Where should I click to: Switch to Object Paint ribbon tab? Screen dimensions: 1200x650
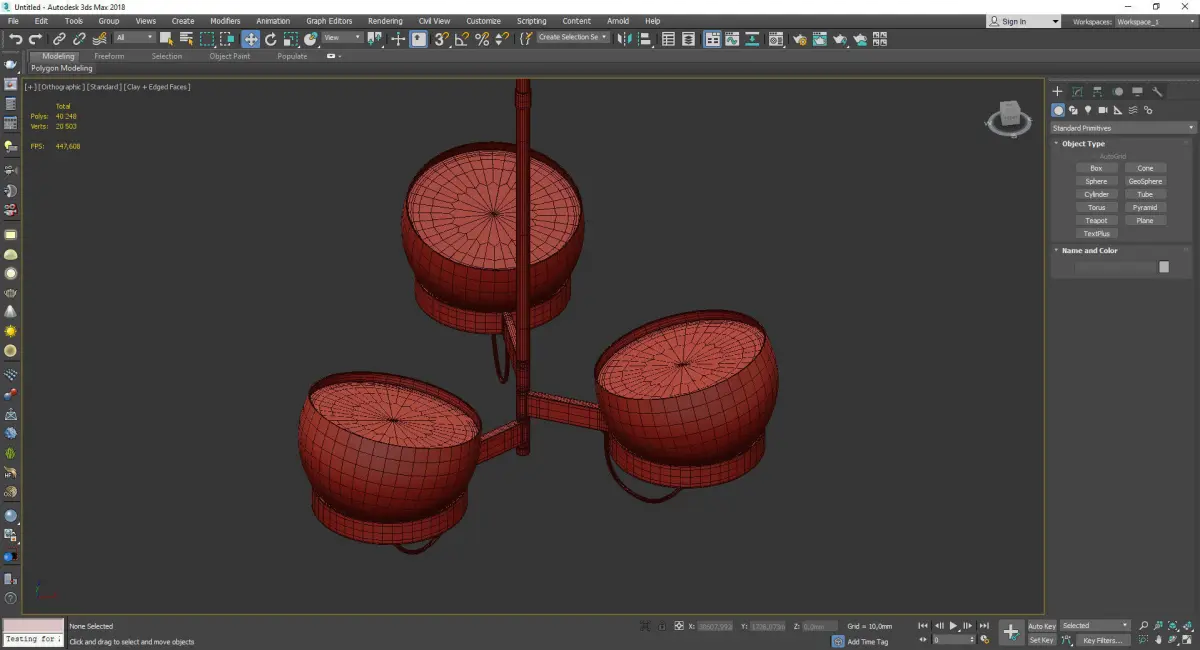230,57
